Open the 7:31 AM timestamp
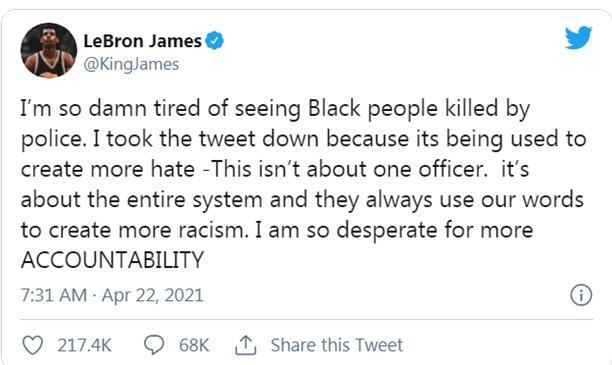This screenshot has width=612, height=365. click(x=54, y=295)
